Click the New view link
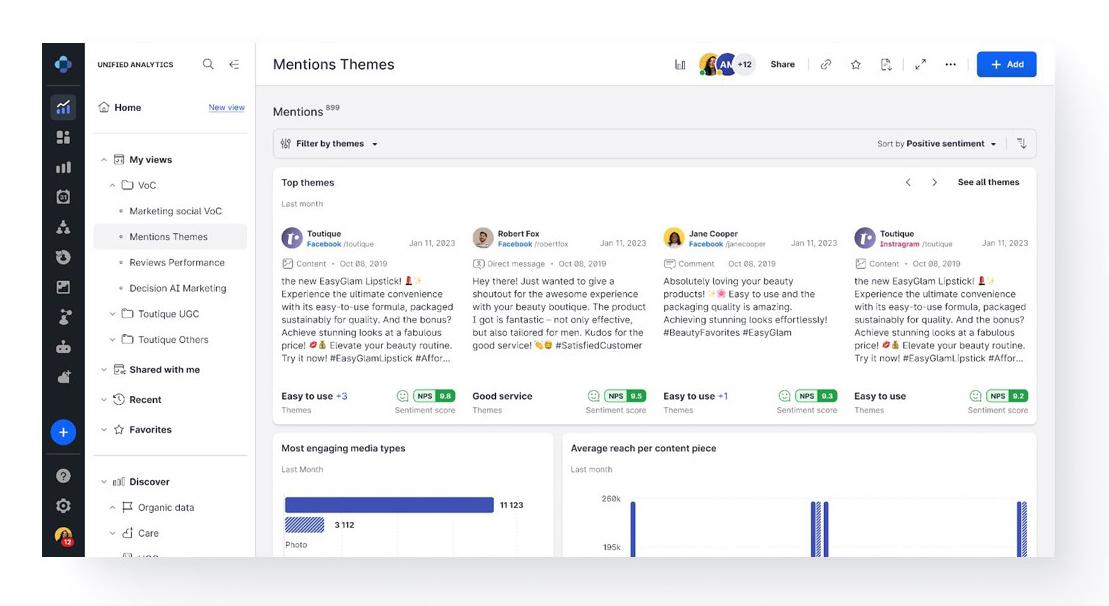This screenshot has width=1109, height=606. click(x=226, y=107)
